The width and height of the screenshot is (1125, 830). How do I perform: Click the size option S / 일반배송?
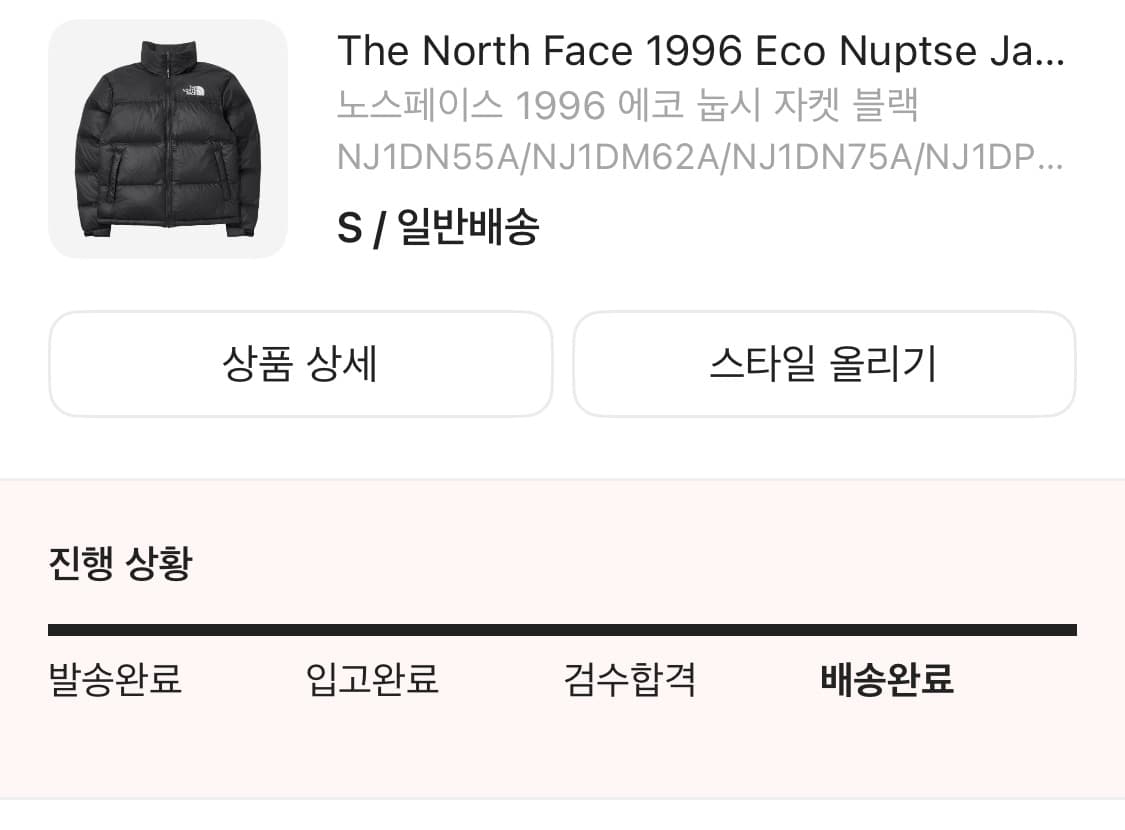pyautogui.click(x=440, y=228)
